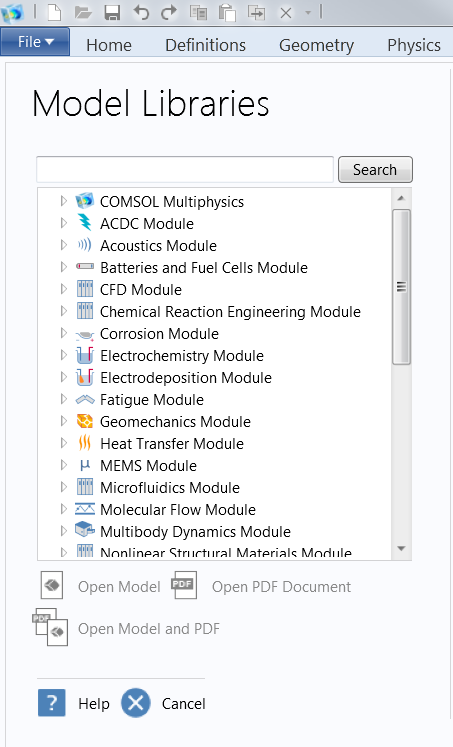This screenshot has width=453, height=747.
Task: Click the COMSOL Multiphysics library icon
Action: coord(85,201)
